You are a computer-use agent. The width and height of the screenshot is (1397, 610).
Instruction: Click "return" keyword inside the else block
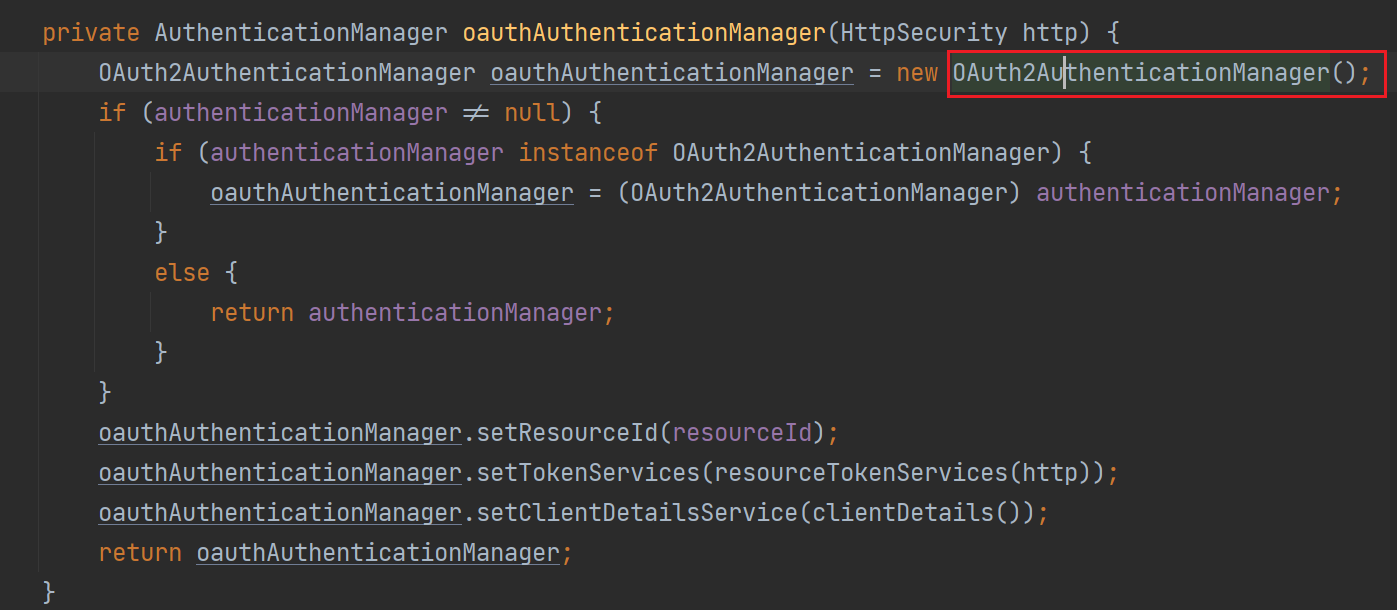pos(252,313)
